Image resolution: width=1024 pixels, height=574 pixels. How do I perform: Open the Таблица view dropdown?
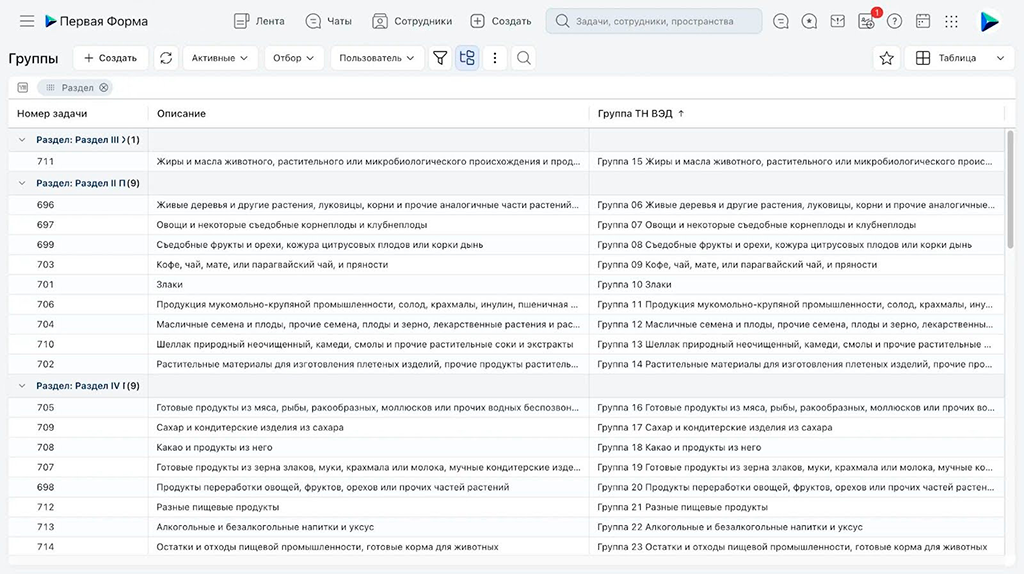point(959,58)
